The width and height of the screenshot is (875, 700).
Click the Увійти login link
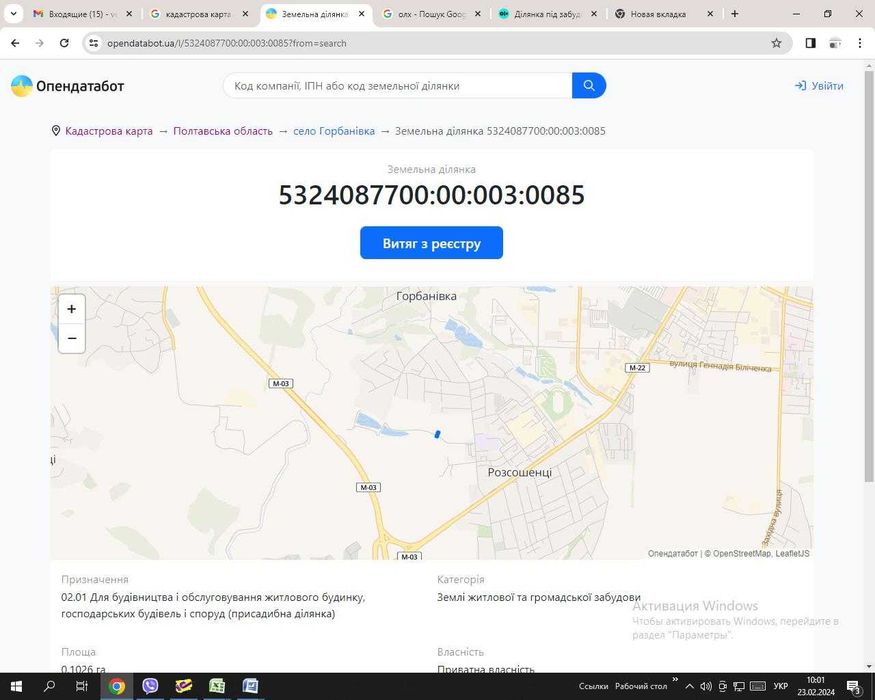tap(819, 85)
